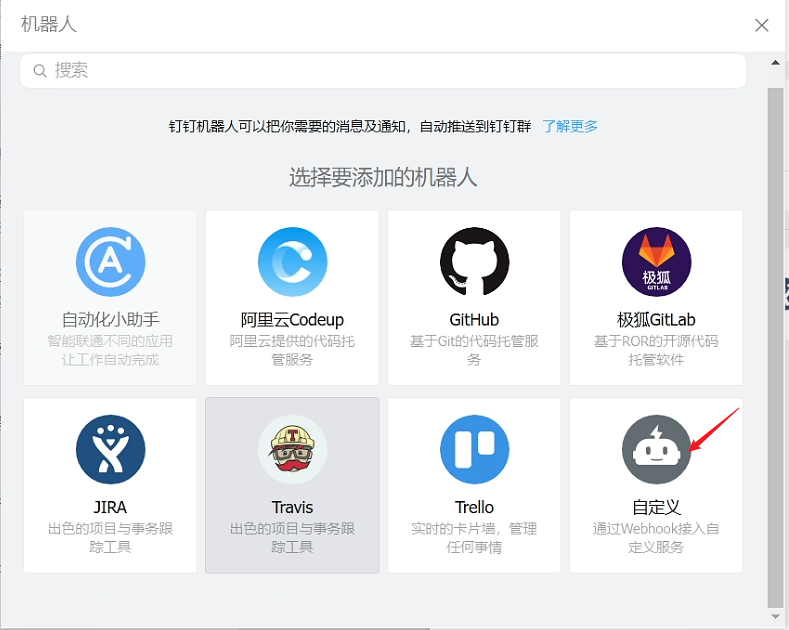Image resolution: width=789 pixels, height=630 pixels.
Task: Select the 自动化小助手 robot icon
Action: point(111,262)
